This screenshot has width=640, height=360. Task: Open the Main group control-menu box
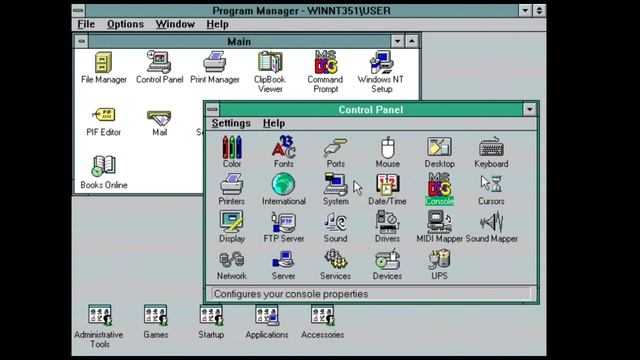pyautogui.click(x=82, y=41)
